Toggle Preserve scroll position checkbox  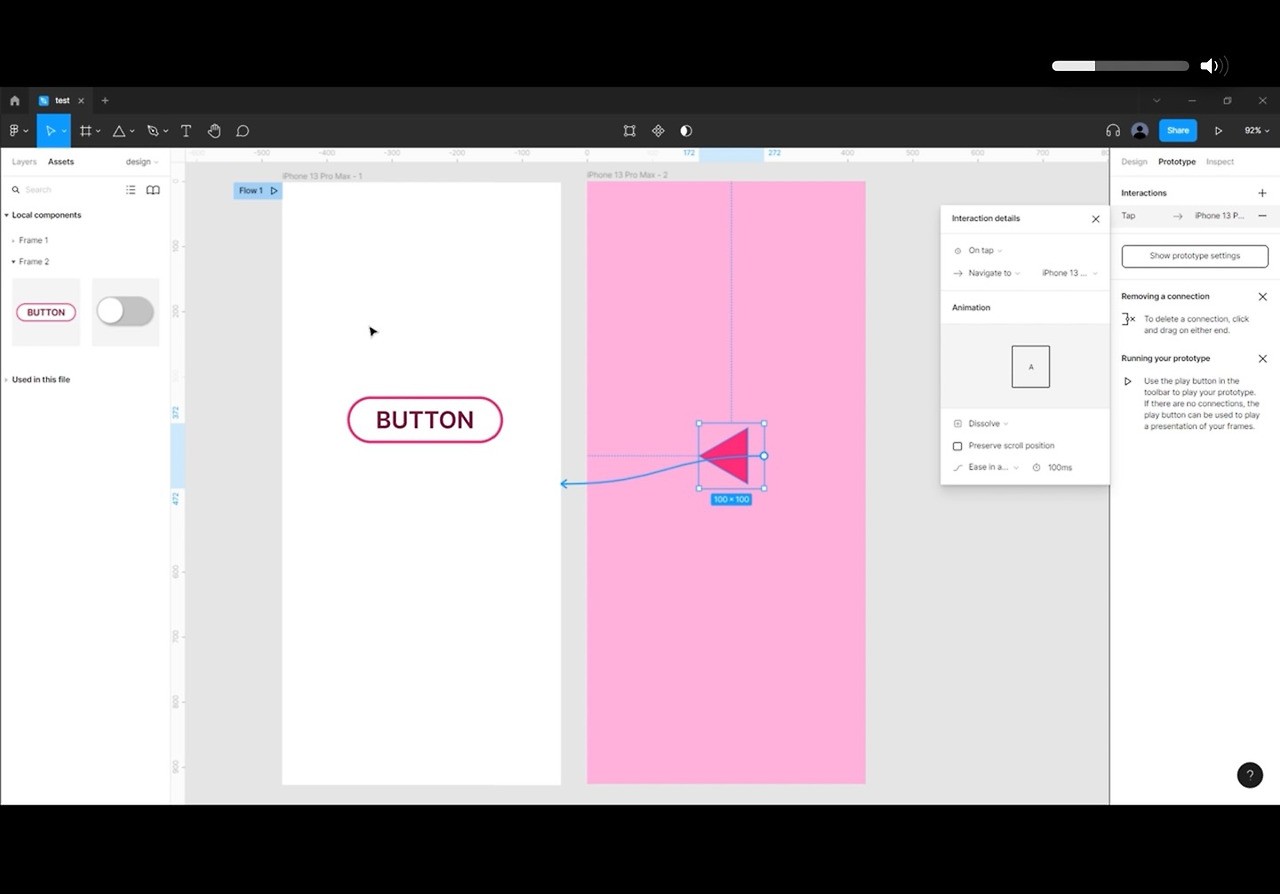tap(957, 446)
